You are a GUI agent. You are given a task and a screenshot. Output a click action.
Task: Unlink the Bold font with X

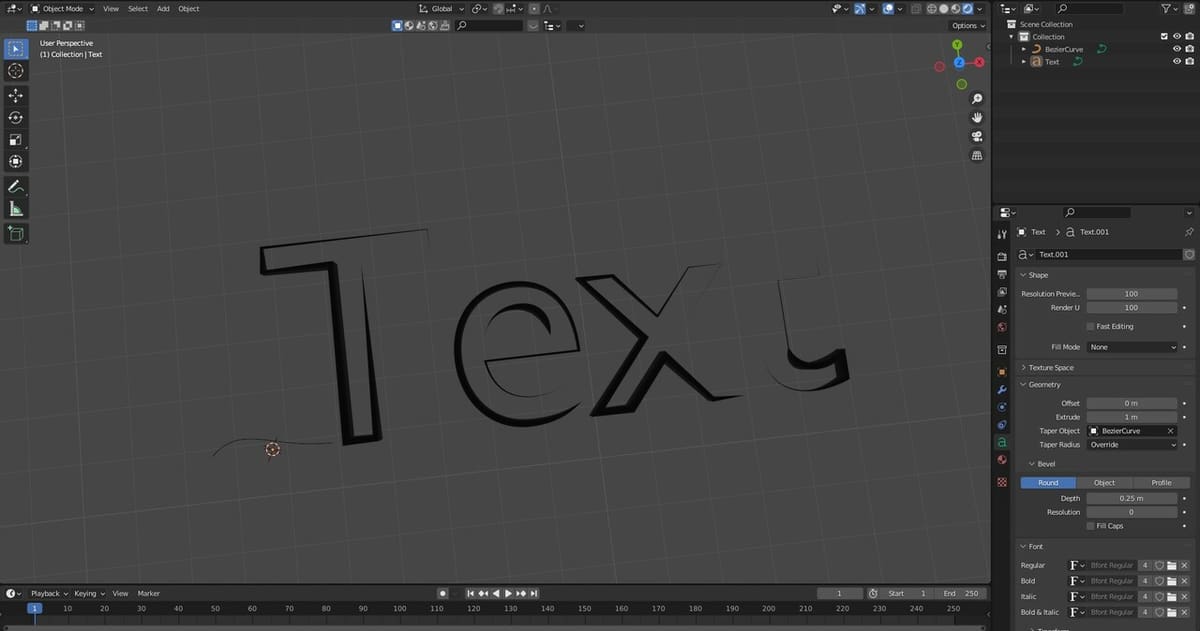1184,581
